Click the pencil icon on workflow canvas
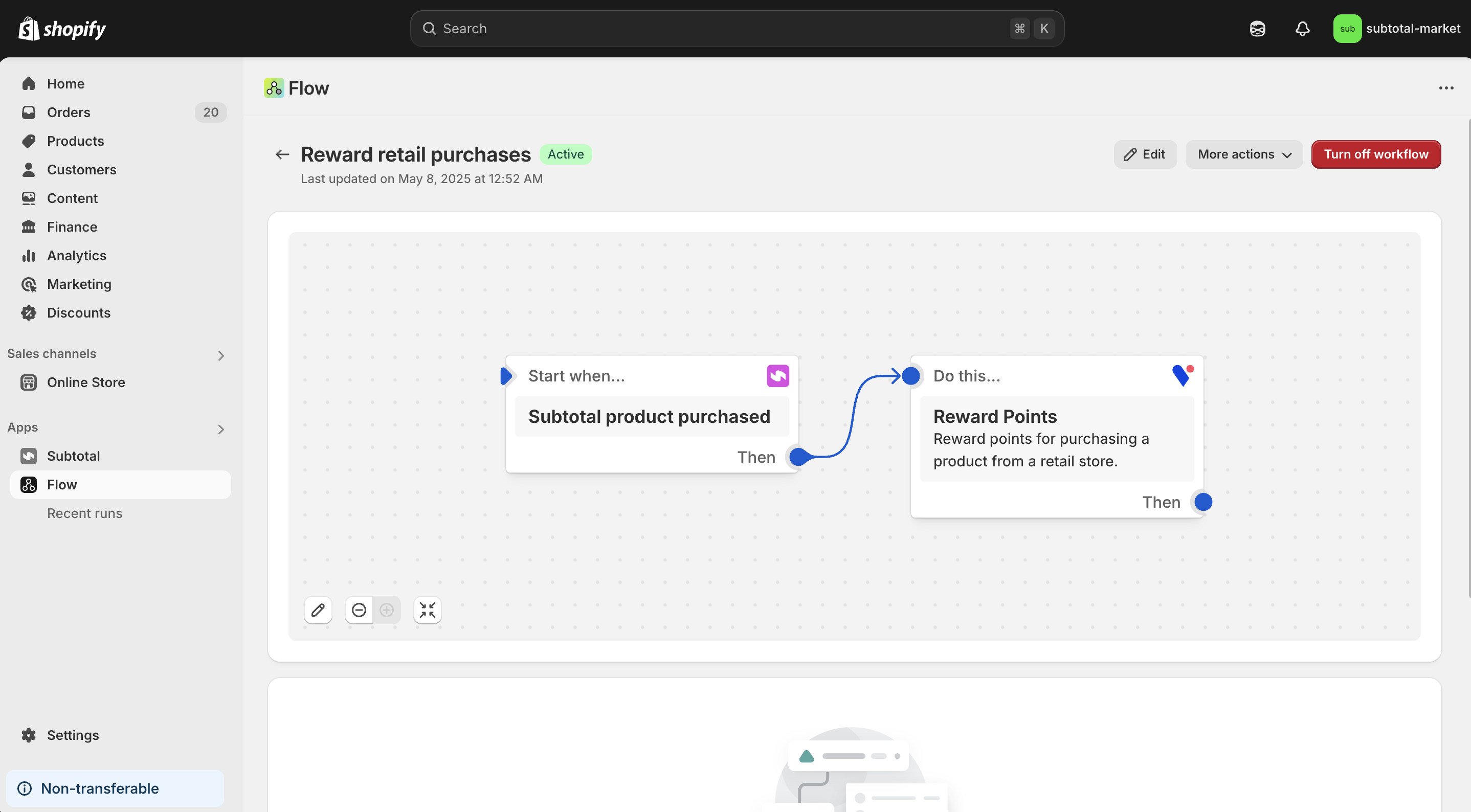 point(318,610)
